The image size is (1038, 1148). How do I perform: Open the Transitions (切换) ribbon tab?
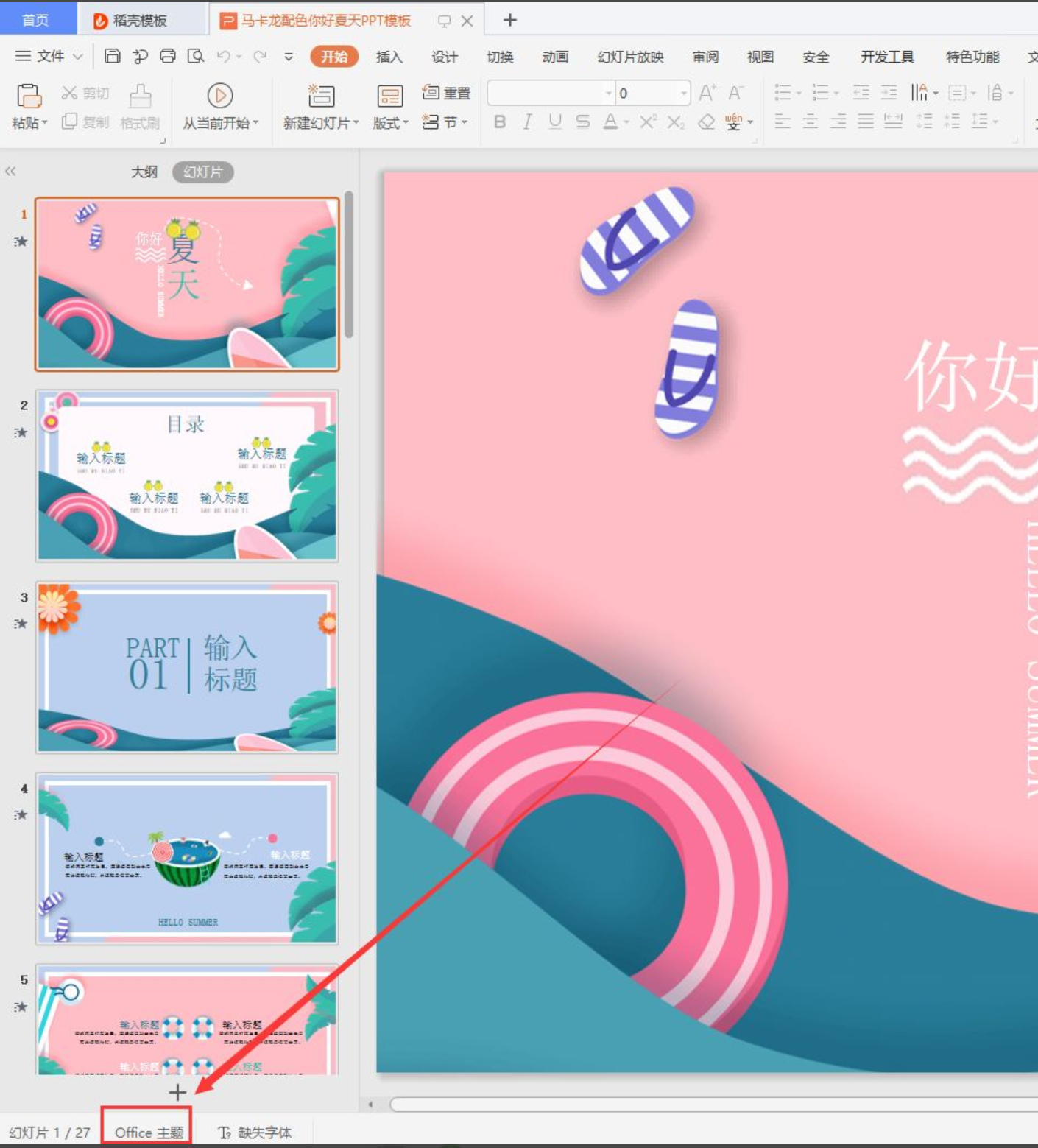click(x=500, y=57)
